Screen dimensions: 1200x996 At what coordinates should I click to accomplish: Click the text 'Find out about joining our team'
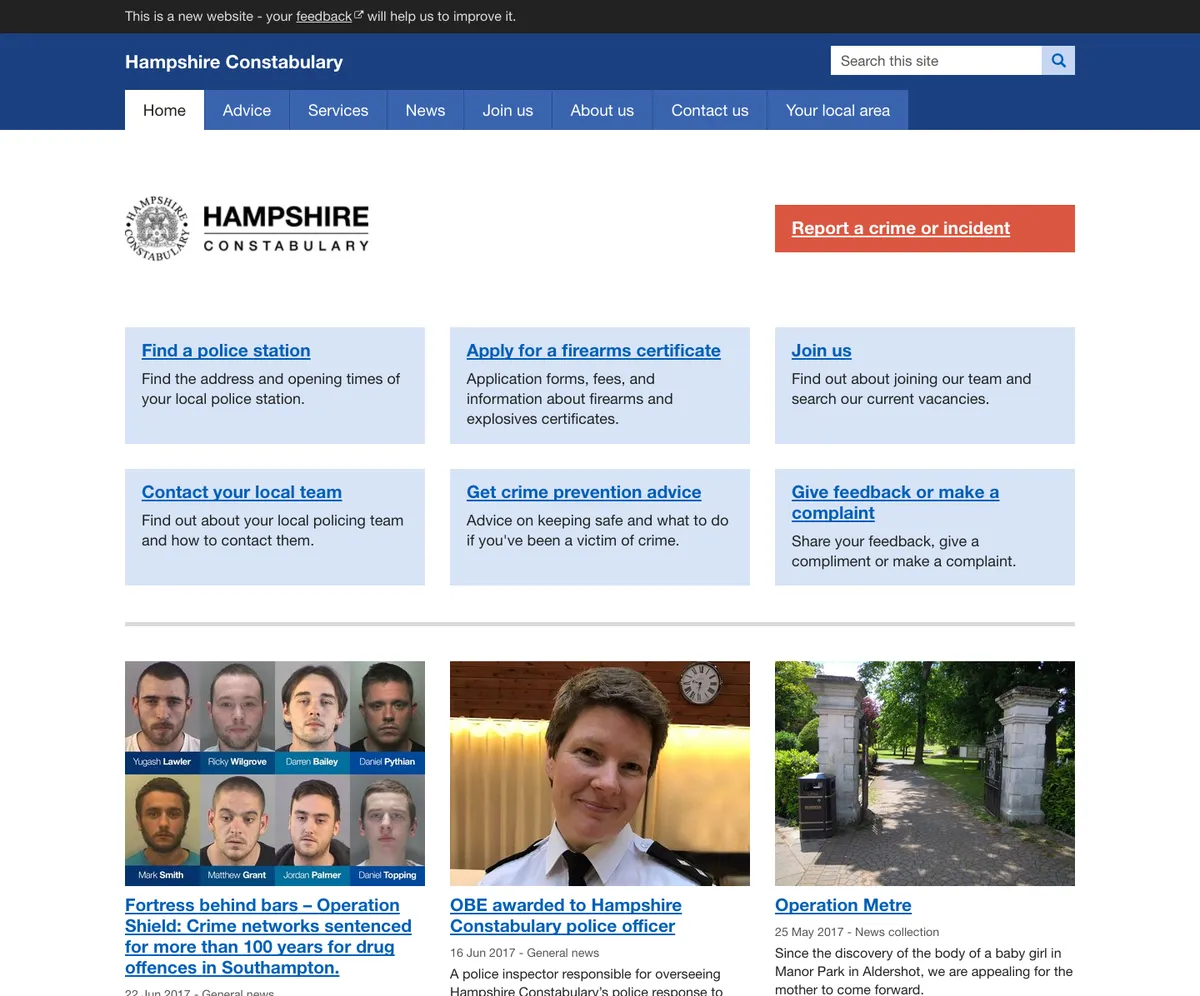point(911,389)
